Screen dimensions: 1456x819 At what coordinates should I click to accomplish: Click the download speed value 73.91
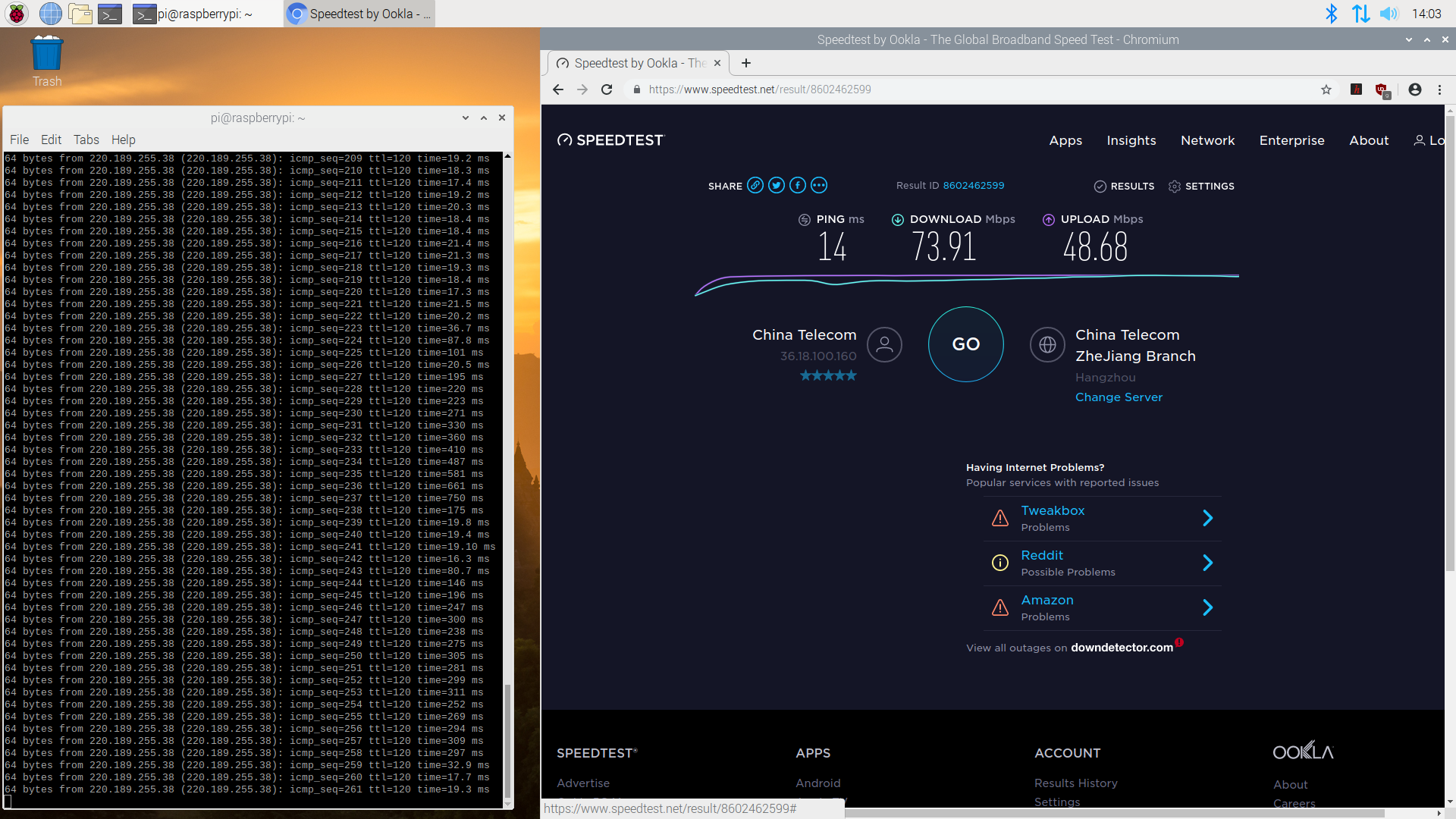pyautogui.click(x=944, y=246)
